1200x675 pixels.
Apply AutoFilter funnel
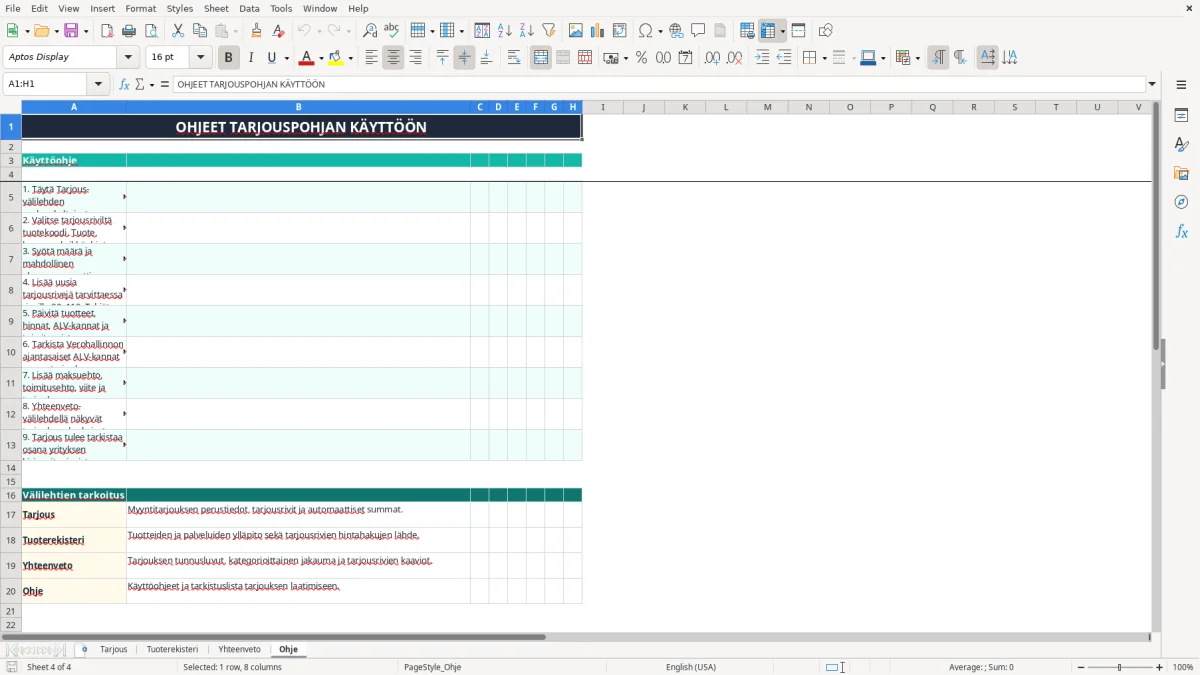click(548, 31)
